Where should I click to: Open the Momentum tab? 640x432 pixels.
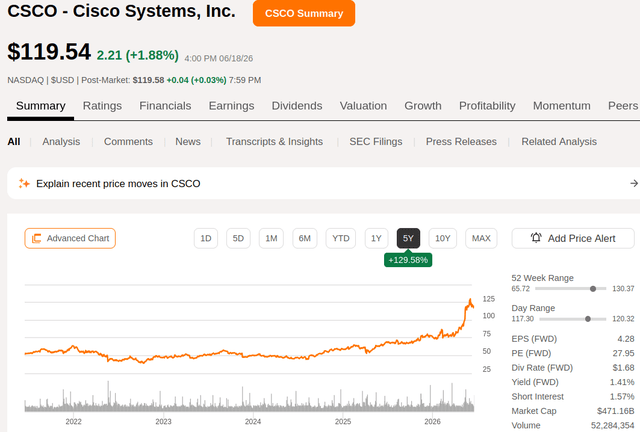[x=562, y=106]
